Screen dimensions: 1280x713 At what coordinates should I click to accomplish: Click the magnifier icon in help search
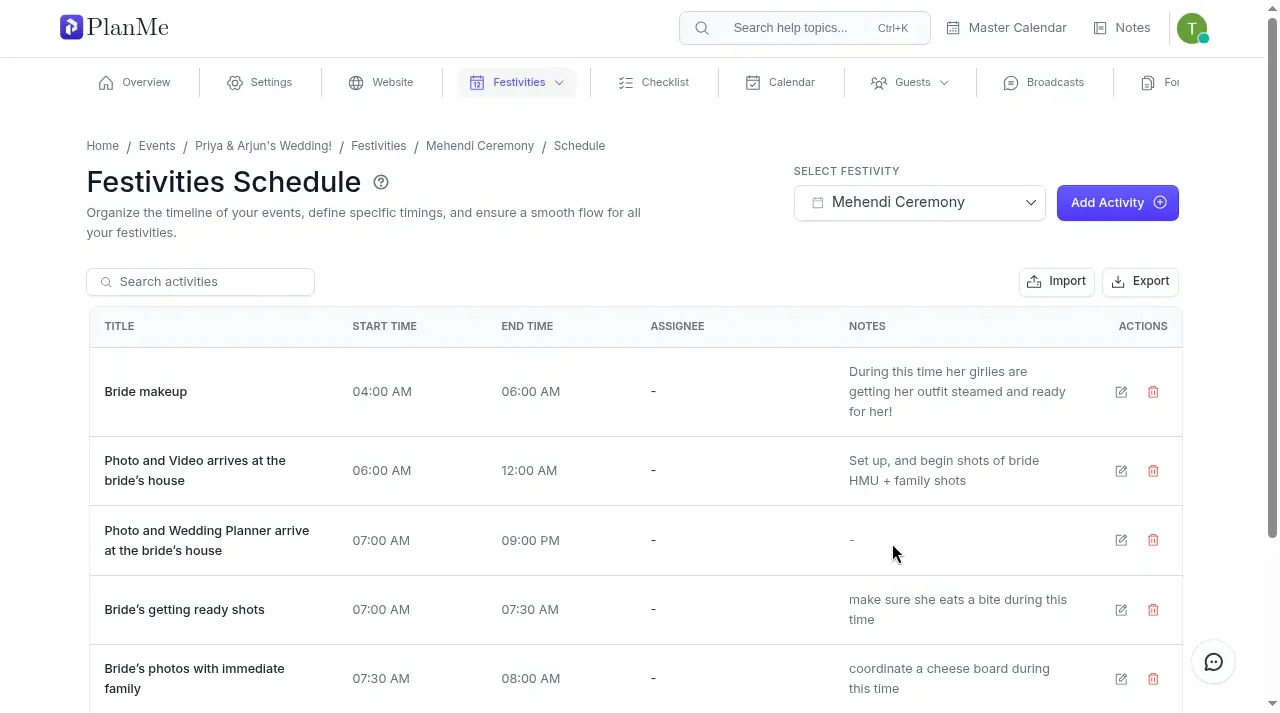tap(702, 28)
